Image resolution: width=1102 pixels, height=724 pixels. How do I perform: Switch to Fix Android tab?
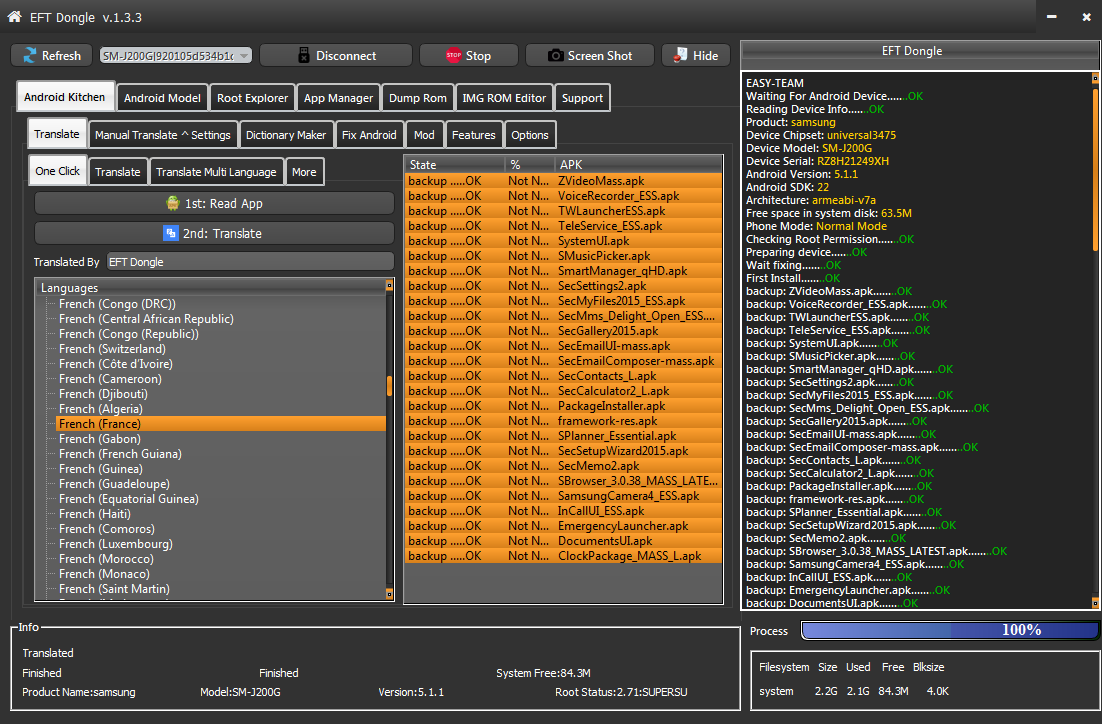[369, 135]
